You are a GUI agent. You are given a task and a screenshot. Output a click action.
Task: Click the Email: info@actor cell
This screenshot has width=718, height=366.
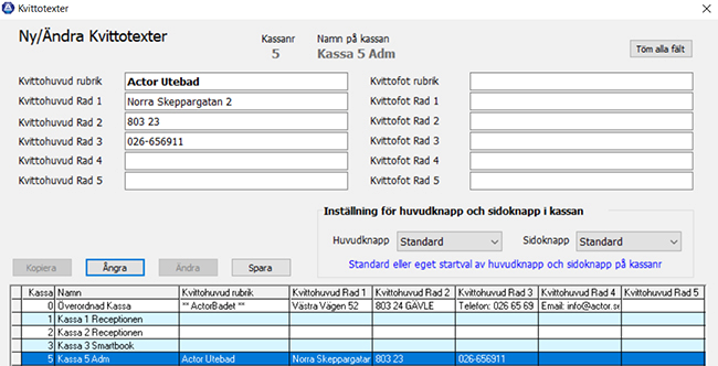point(580,306)
